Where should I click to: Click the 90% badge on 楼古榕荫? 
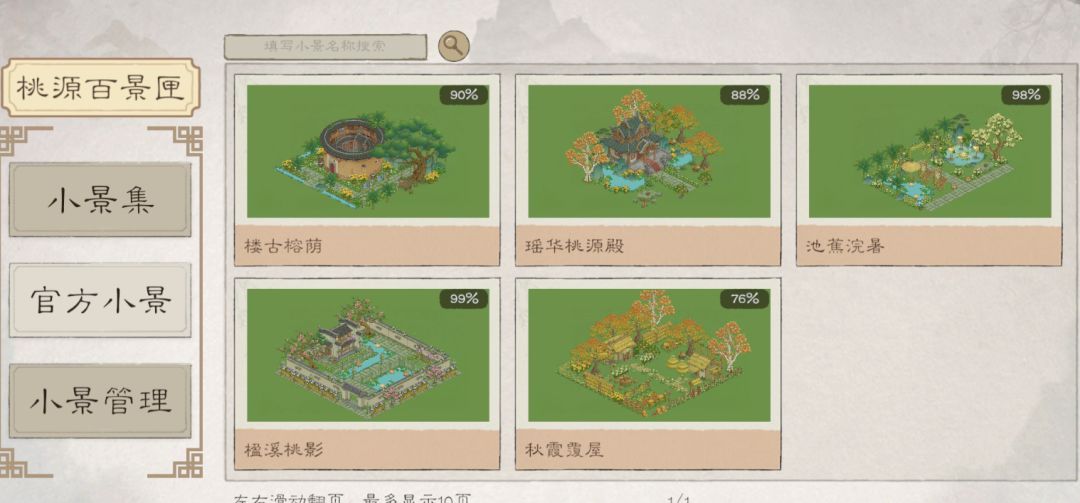[464, 95]
